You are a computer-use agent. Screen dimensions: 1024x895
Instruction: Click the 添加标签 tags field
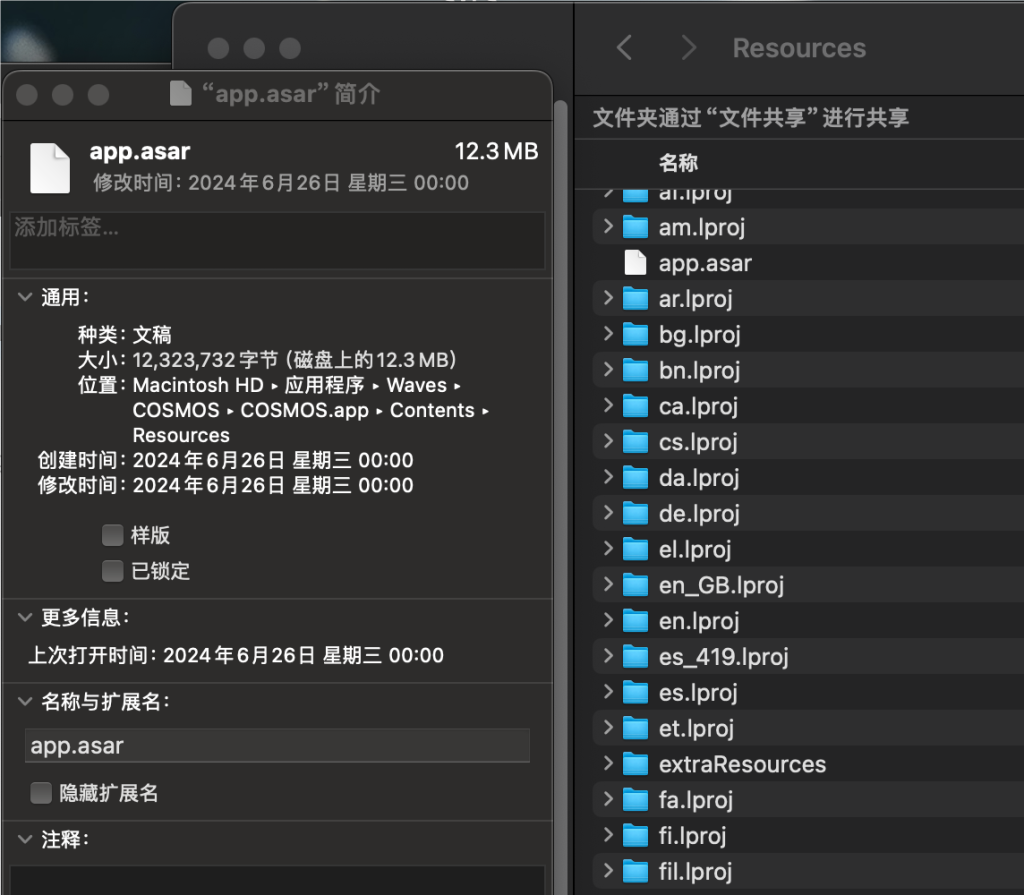tap(277, 239)
